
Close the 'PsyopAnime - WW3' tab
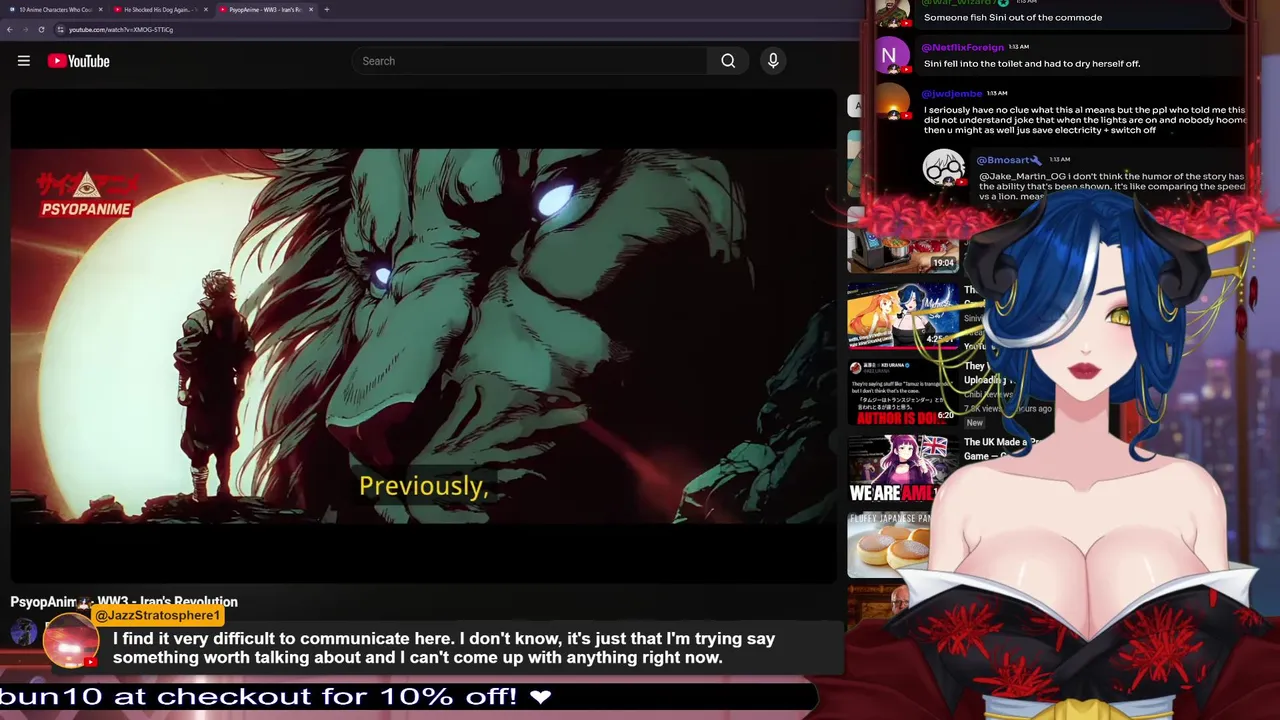[311, 9]
